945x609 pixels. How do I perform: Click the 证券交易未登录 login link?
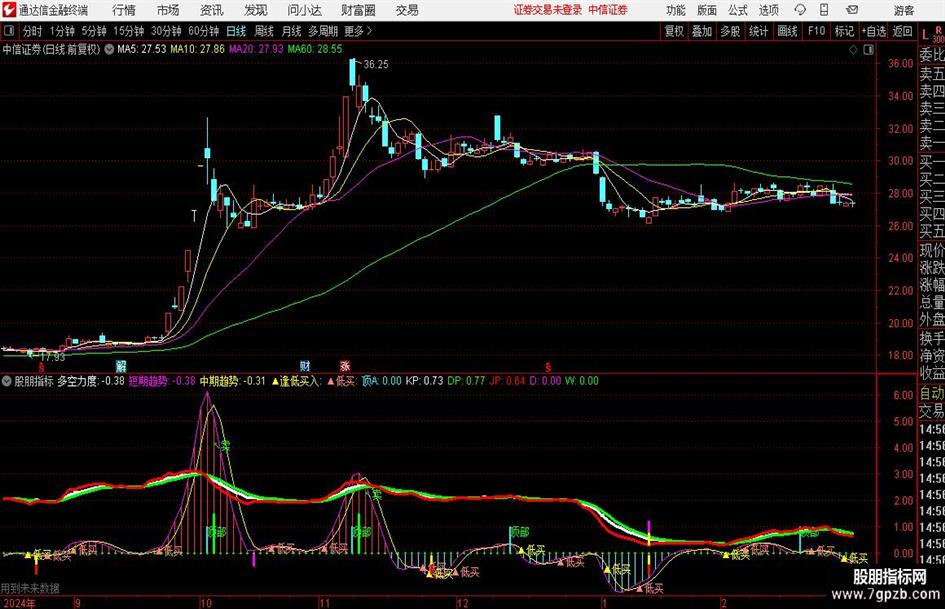pos(548,10)
